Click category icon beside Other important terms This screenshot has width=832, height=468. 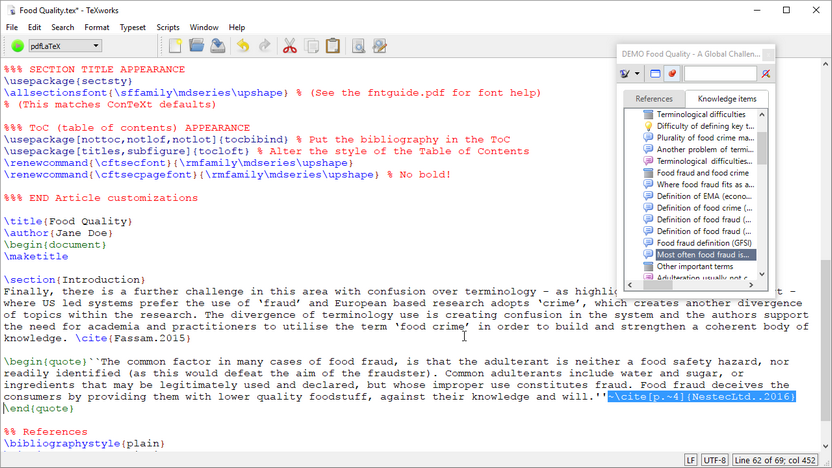[648, 266]
